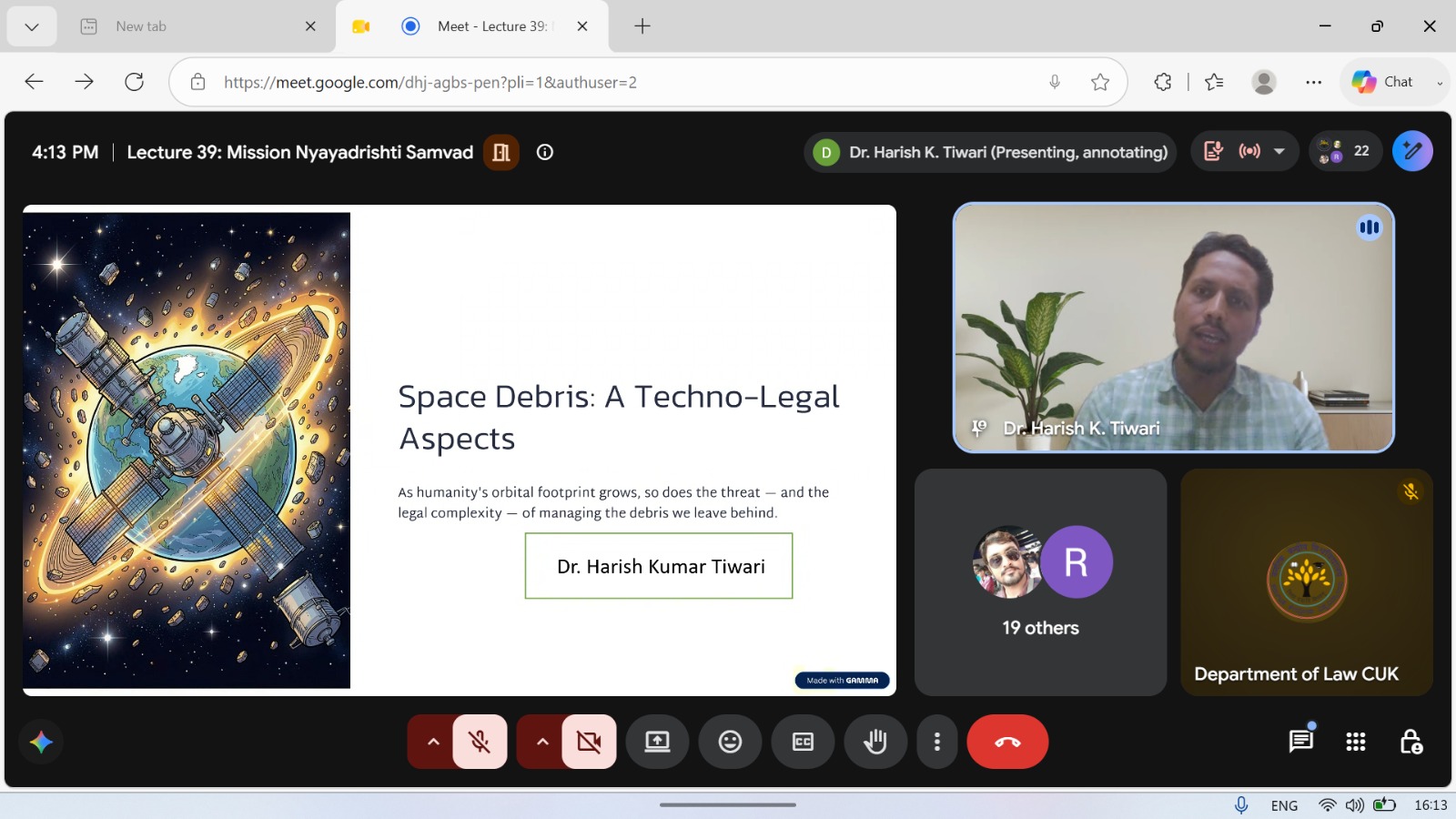1456x819 pixels.
Task: Expand audio settings chevron beside microphone
Action: [433, 742]
